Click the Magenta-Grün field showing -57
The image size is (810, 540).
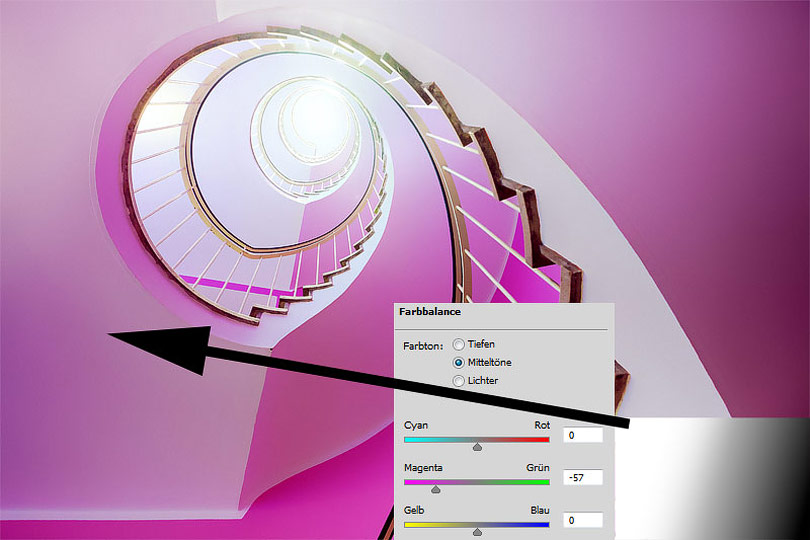[583, 477]
